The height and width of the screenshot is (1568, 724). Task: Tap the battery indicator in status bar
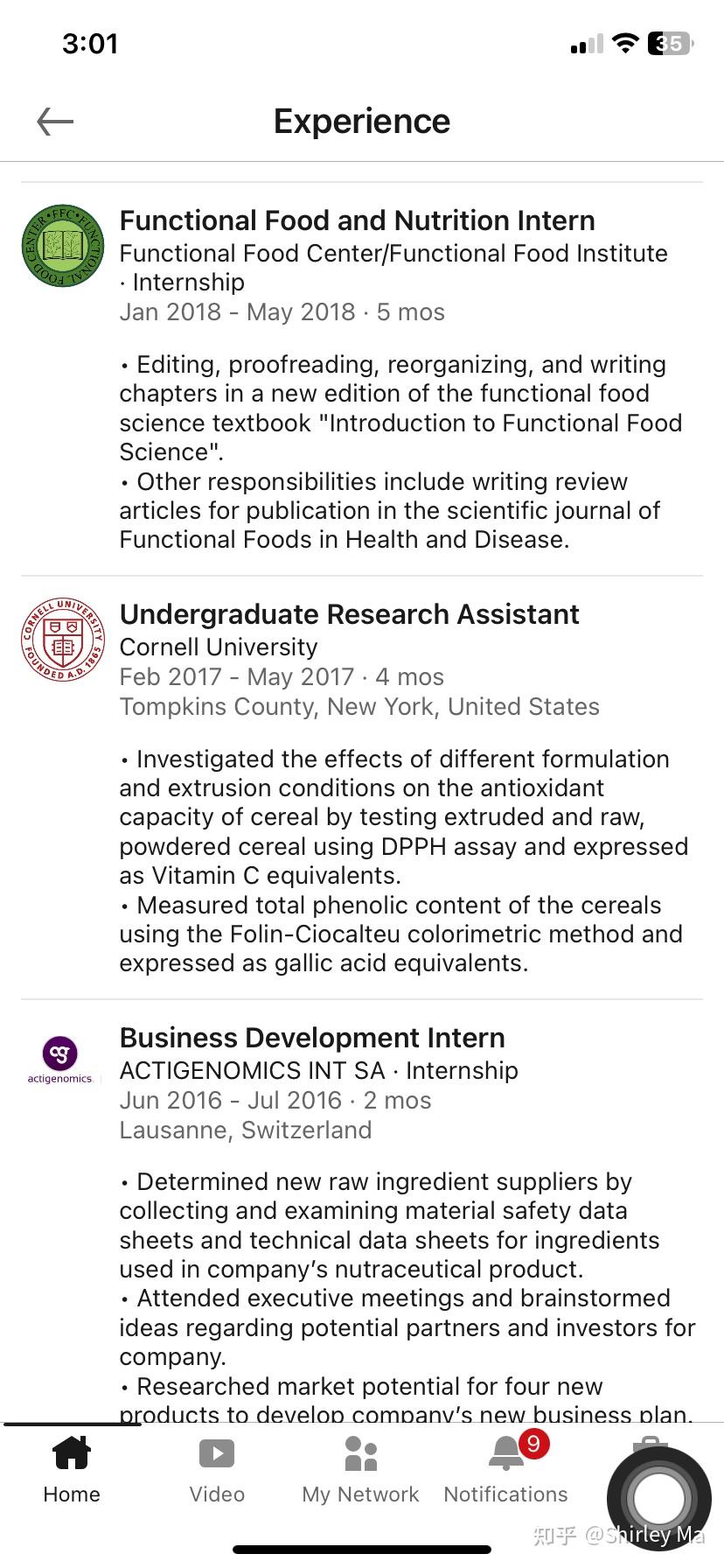tap(671, 43)
